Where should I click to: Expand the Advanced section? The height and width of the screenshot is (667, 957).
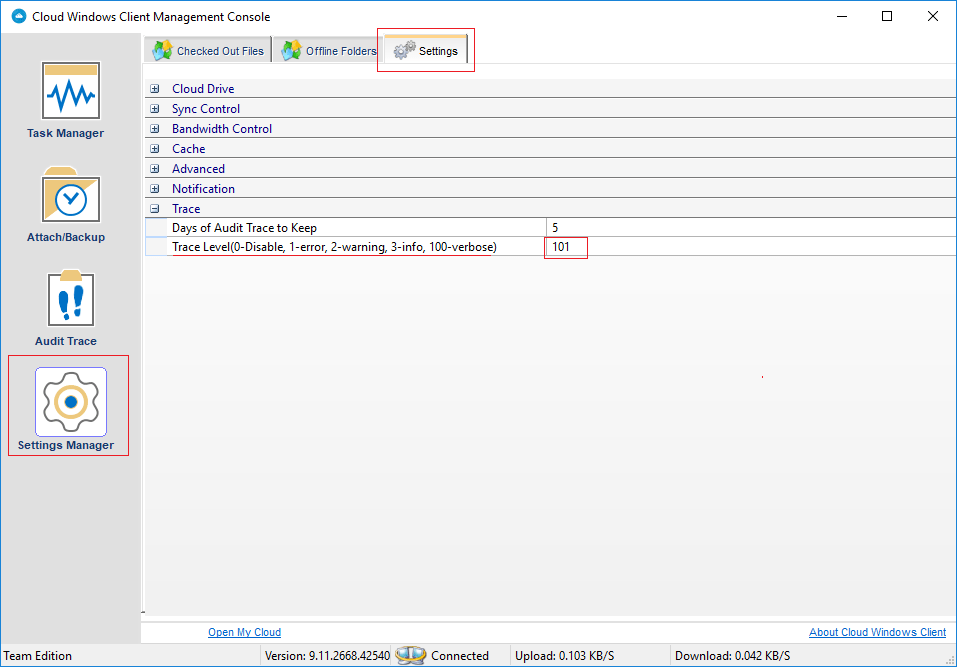coord(154,168)
